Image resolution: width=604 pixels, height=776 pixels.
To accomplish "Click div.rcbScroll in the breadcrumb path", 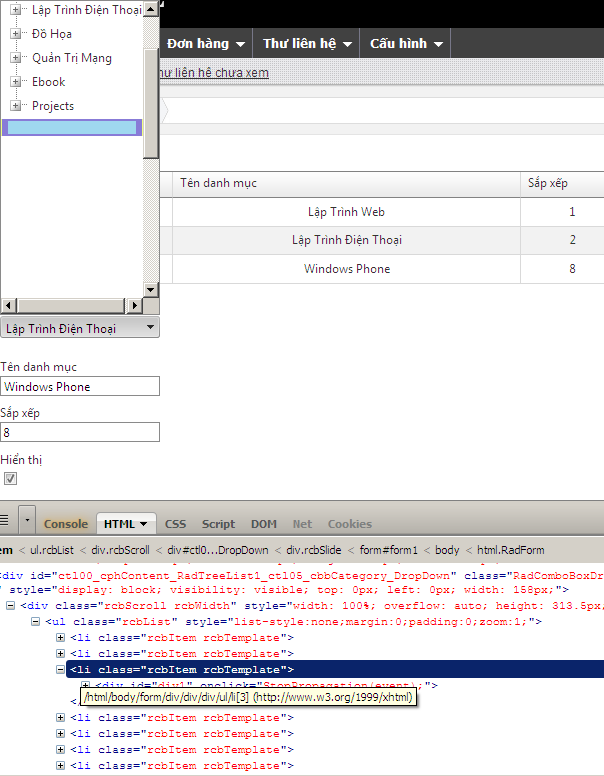I will point(120,550).
